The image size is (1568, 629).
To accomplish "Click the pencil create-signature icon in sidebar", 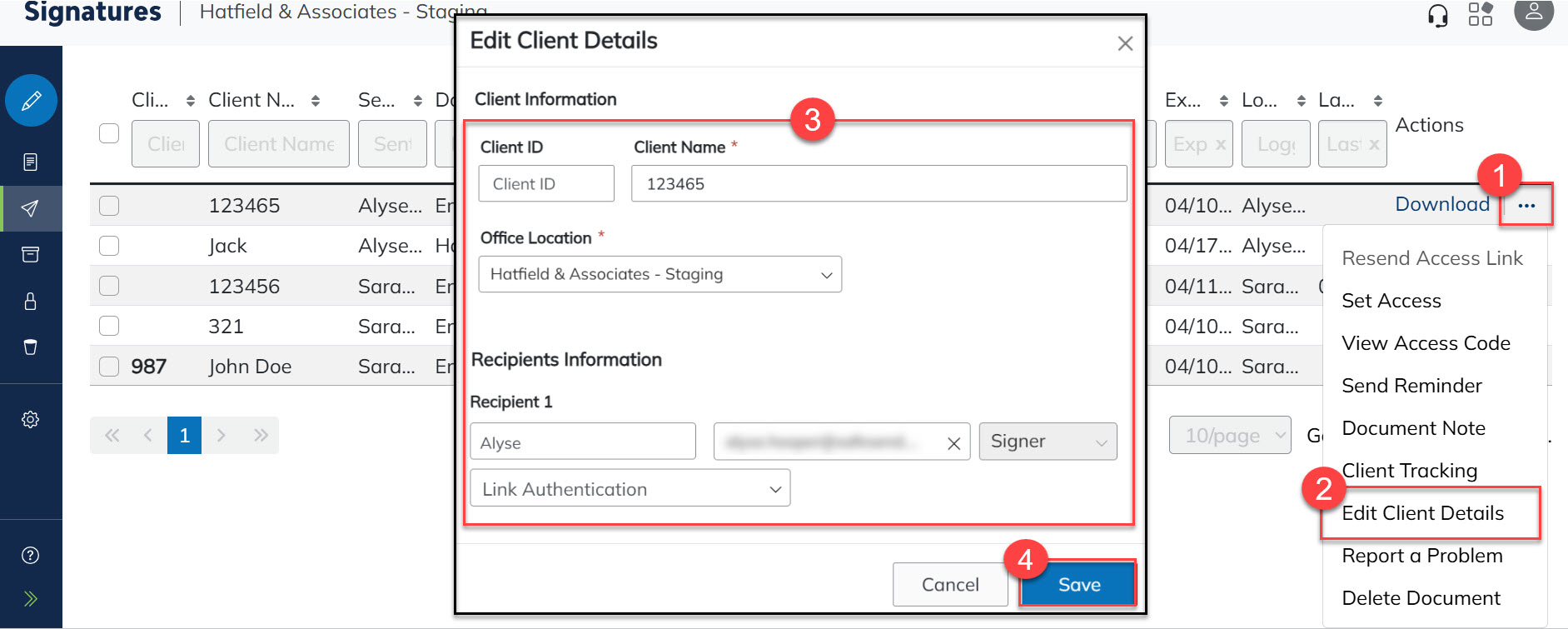I will click(31, 101).
